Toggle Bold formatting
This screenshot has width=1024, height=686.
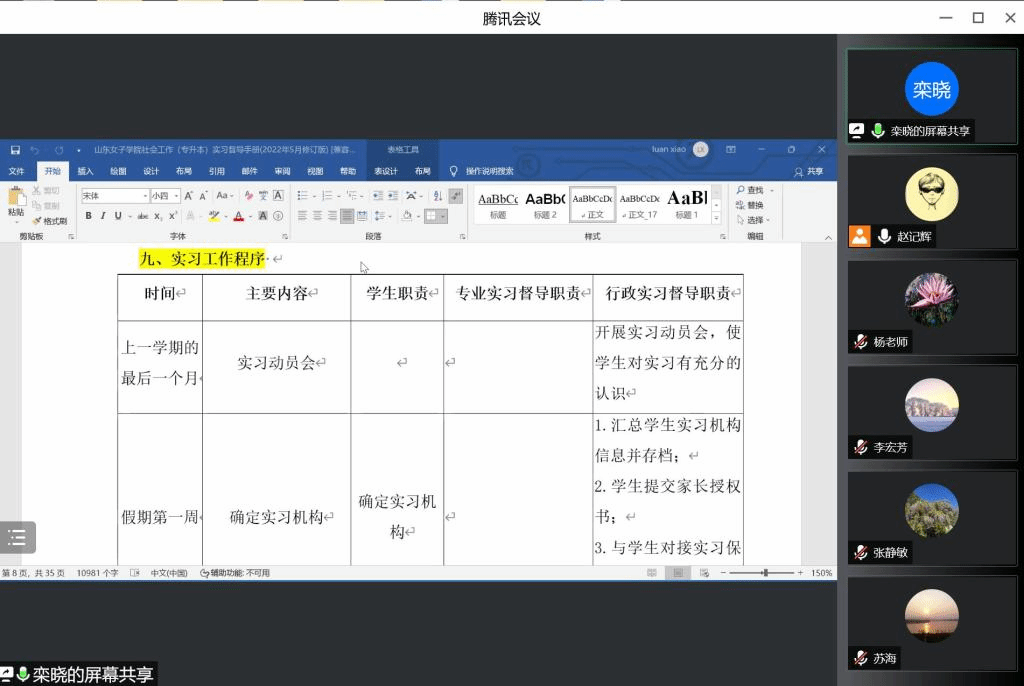point(88,216)
